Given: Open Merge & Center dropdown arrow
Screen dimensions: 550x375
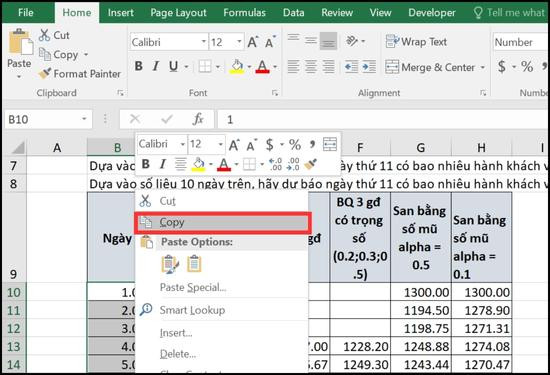Looking at the screenshot, I should click(x=483, y=67).
